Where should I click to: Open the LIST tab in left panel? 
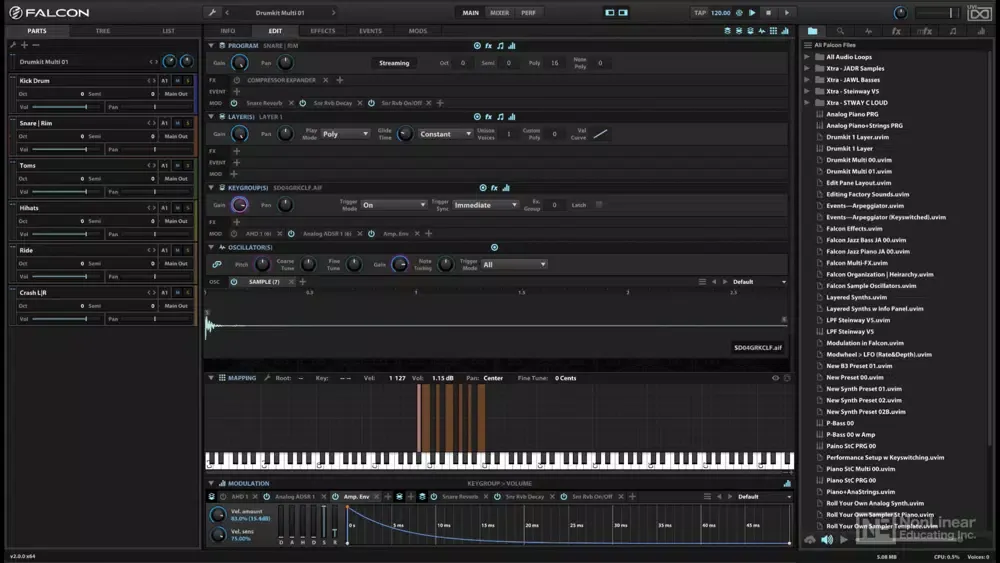168,31
